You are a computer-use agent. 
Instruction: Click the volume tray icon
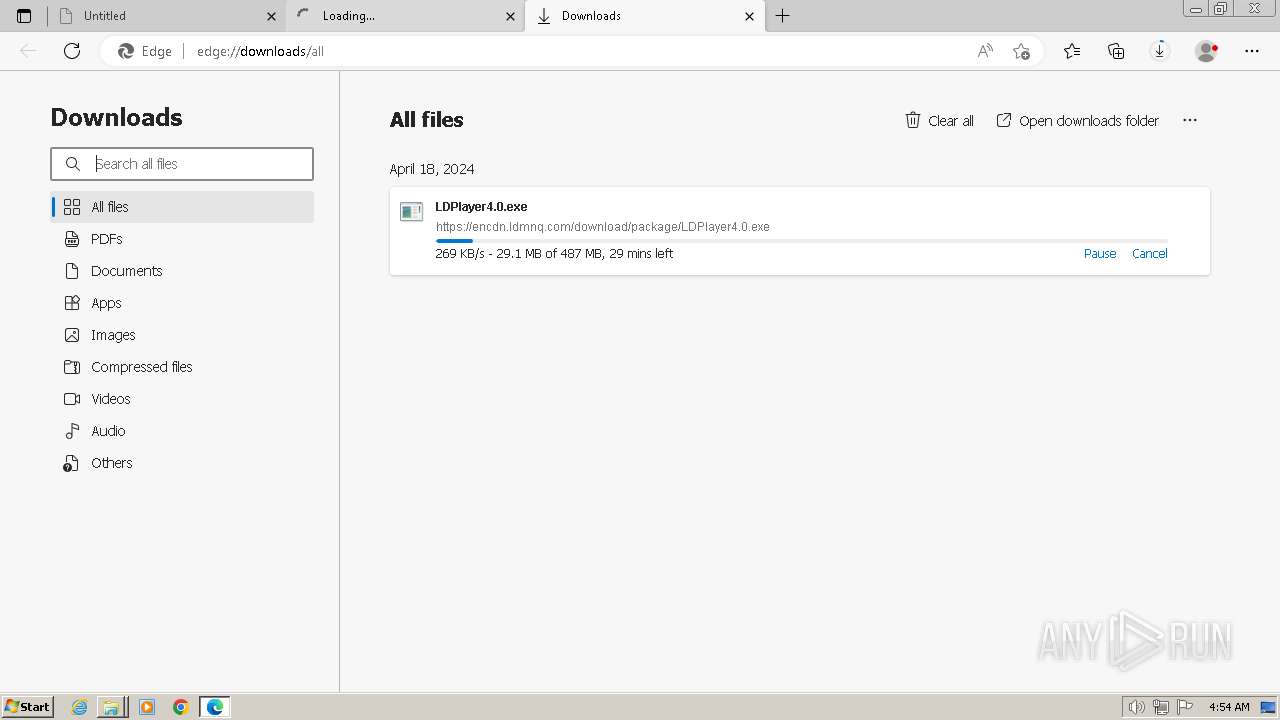[x=1137, y=707]
